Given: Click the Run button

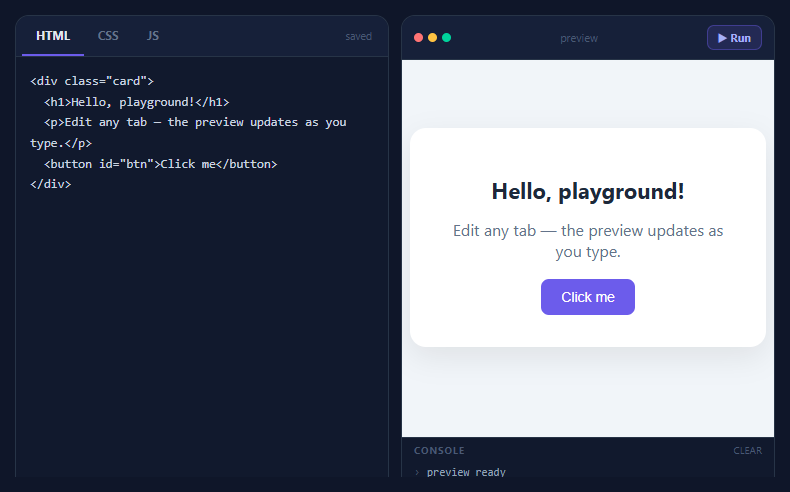Looking at the screenshot, I should 734,38.
